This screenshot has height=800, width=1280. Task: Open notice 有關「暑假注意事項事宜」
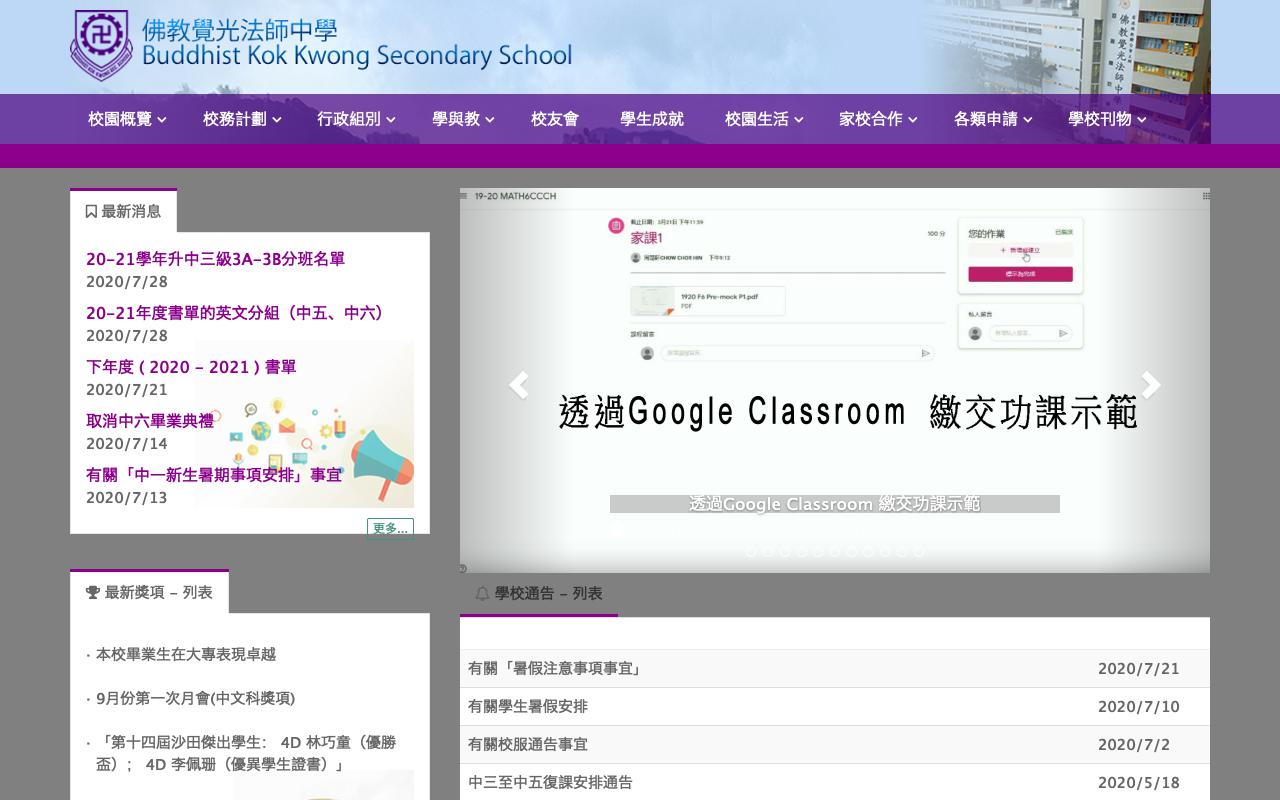(x=556, y=669)
